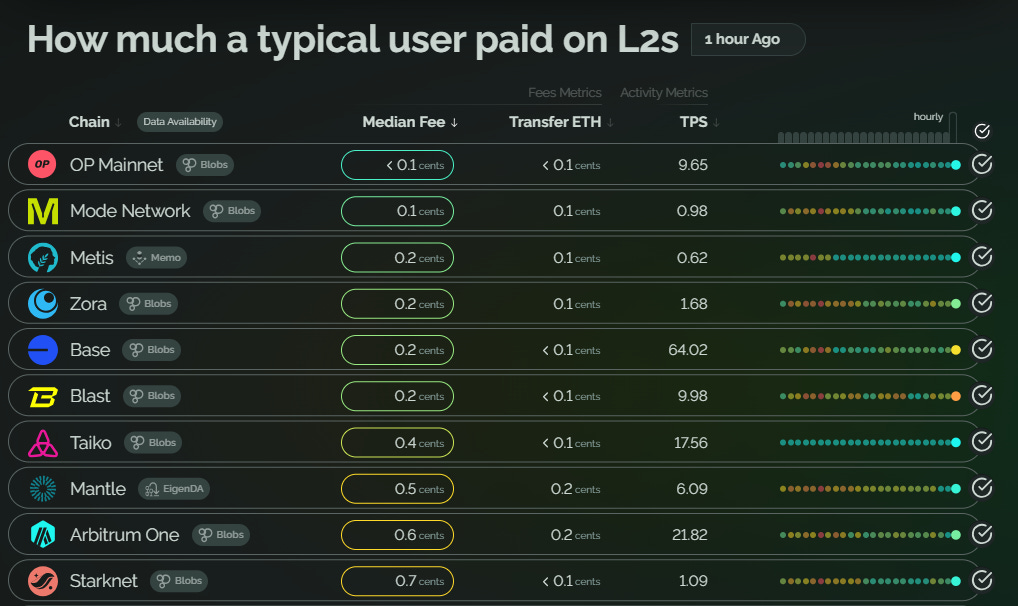Click Mantle's Transfer ETH 0.2 cents value

pyautogui.click(x=575, y=489)
